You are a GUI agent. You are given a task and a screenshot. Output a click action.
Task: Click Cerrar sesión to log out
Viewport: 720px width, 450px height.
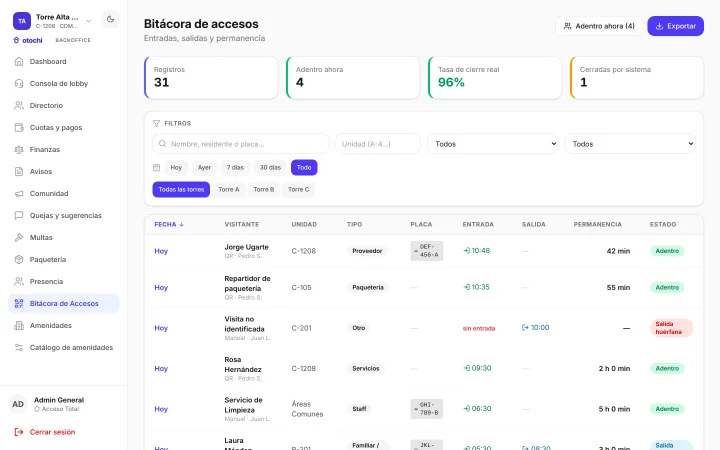point(45,432)
